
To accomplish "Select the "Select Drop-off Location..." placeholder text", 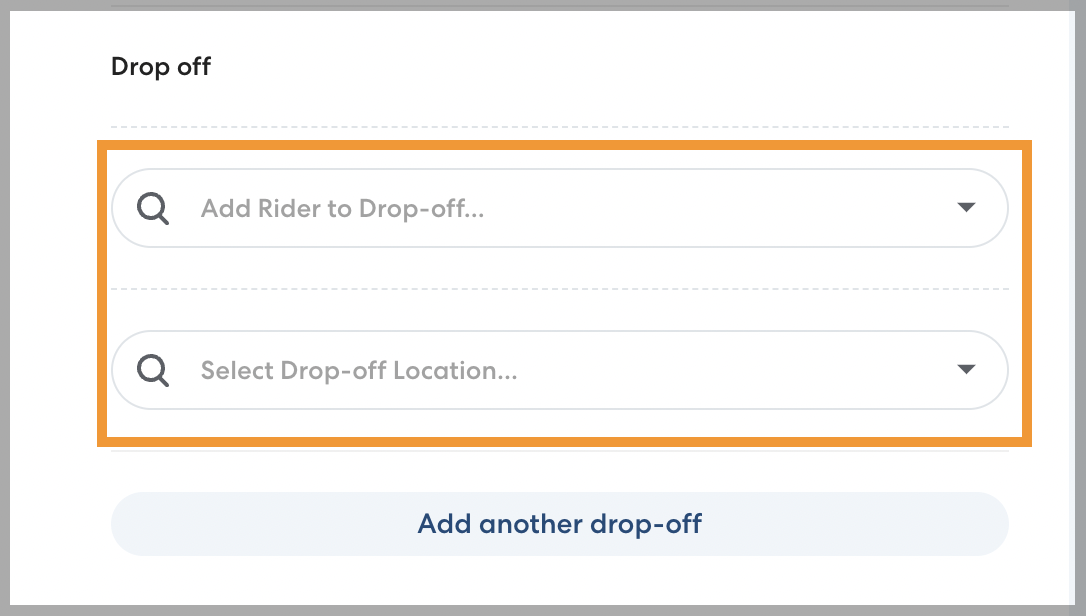I will tap(359, 371).
